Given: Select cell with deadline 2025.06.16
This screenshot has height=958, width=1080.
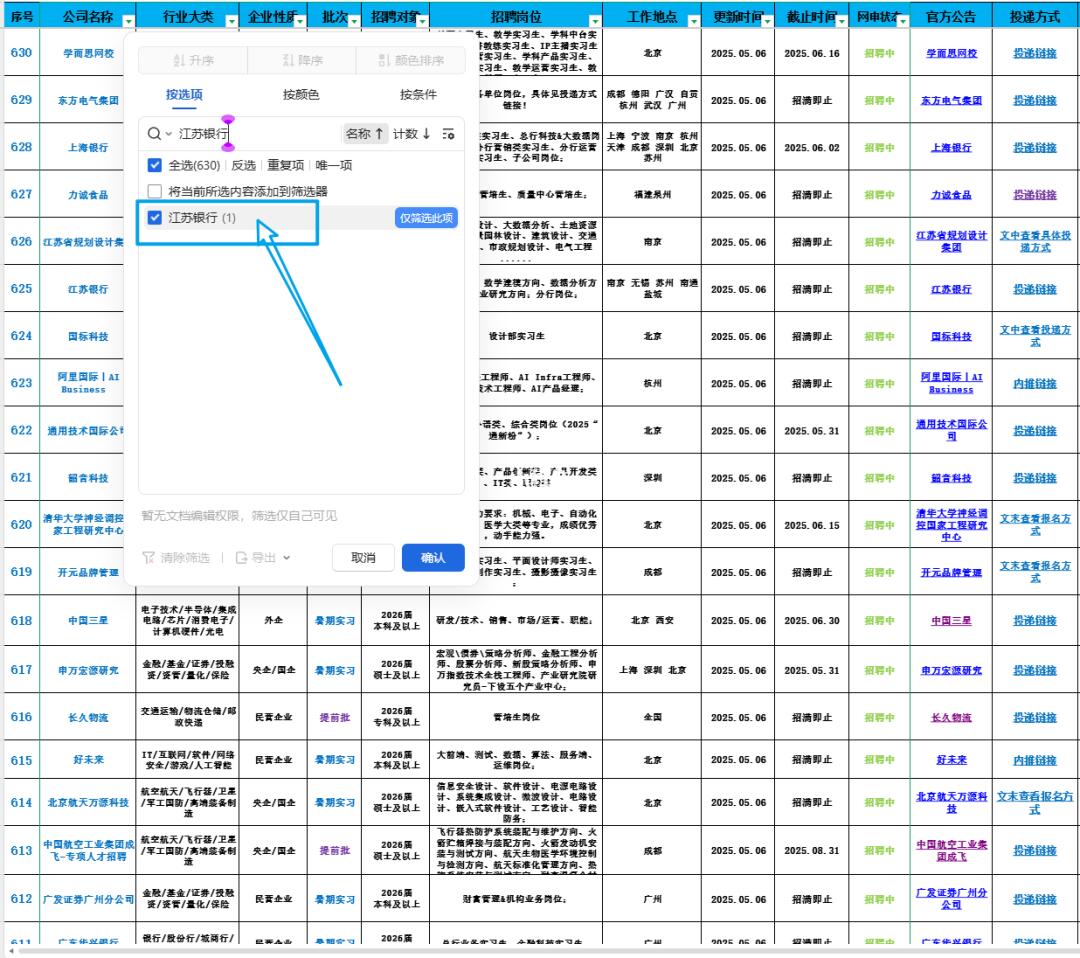Looking at the screenshot, I should pyautogui.click(x=811, y=53).
